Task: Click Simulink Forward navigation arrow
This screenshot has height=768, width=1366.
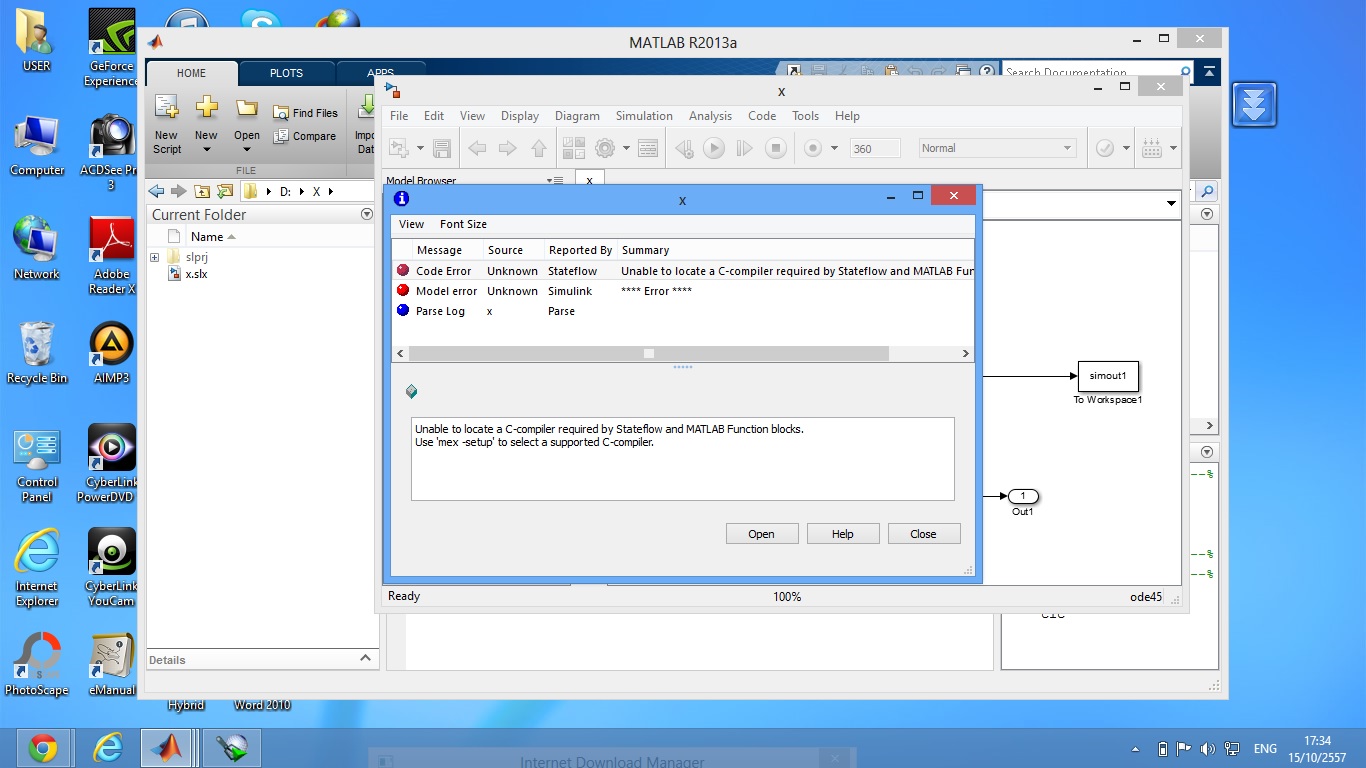Action: tap(508, 148)
